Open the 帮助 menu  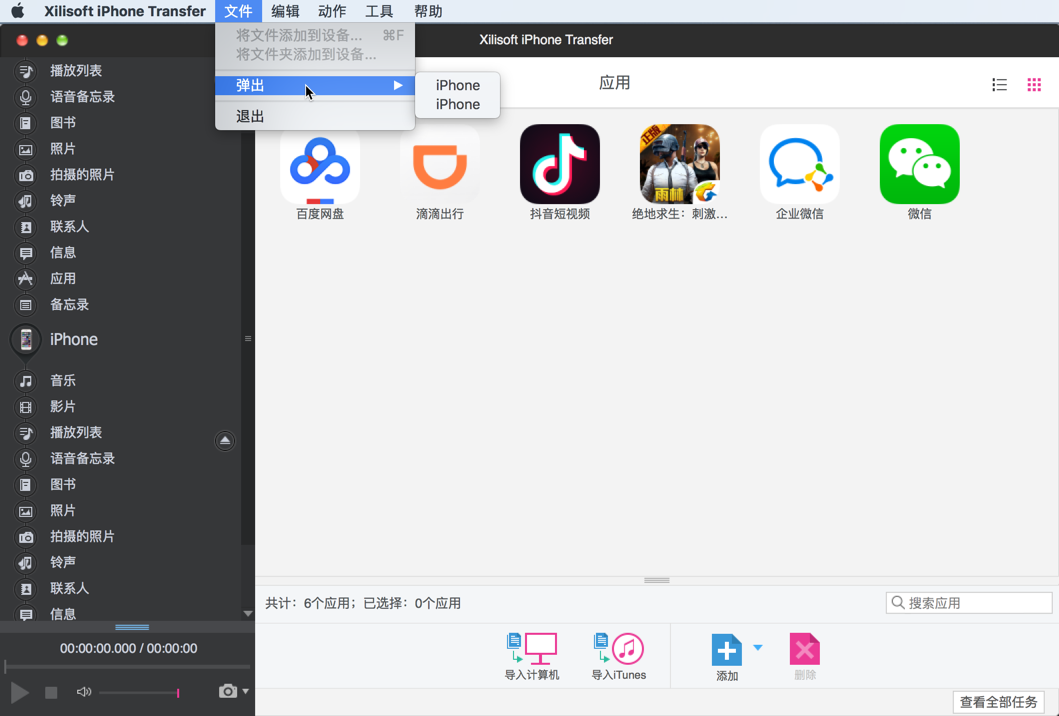[428, 11]
